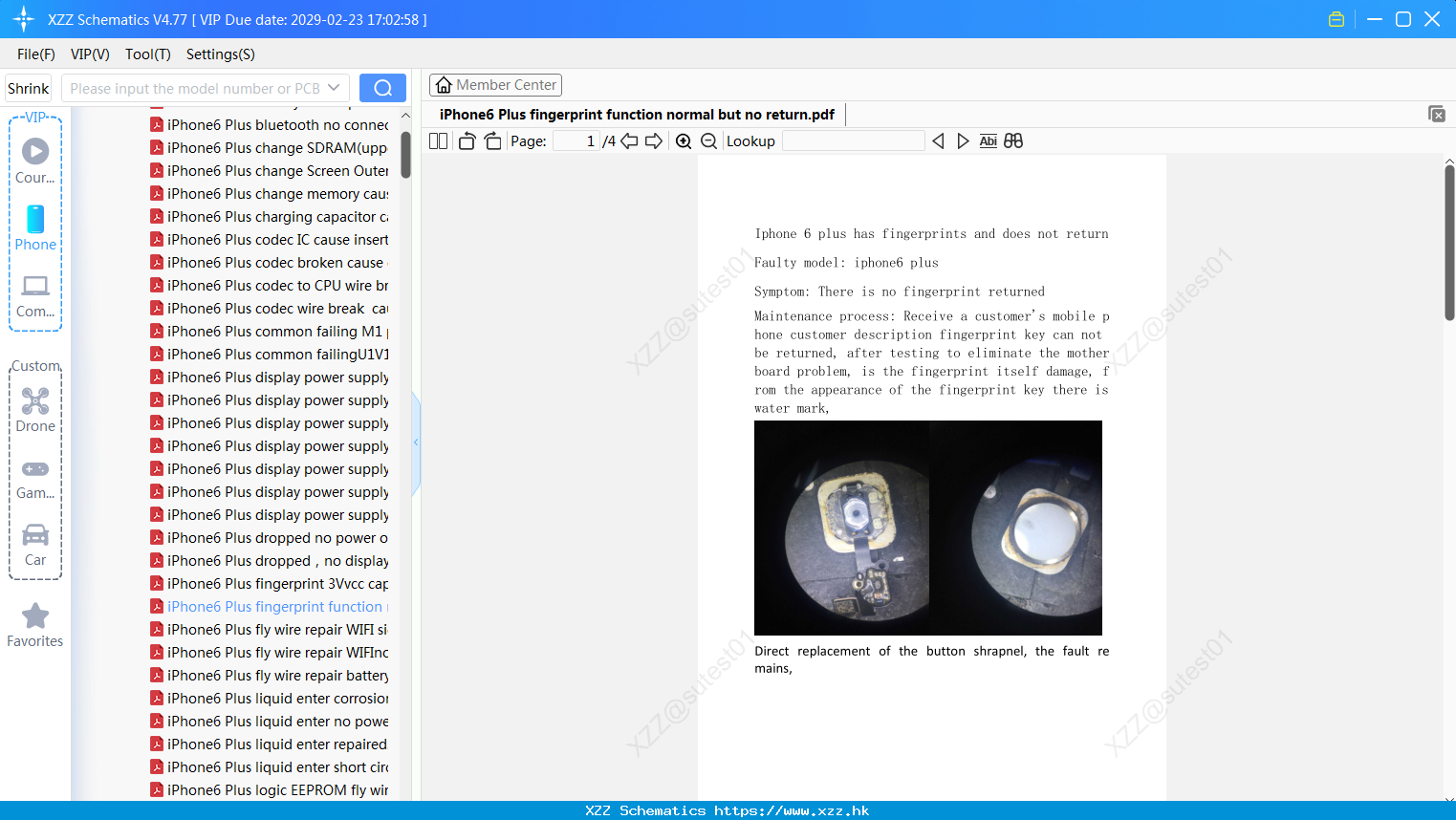Viewport: 1456px width, 820px height.
Task: Open 'iPhone6 Plus charging capacitor' file
Action: (x=270, y=217)
